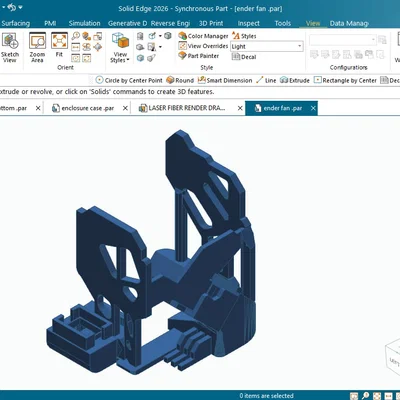Screen dimensions: 400x400
Task: Switch to the Surfacing ribbon tab
Action: (15, 23)
